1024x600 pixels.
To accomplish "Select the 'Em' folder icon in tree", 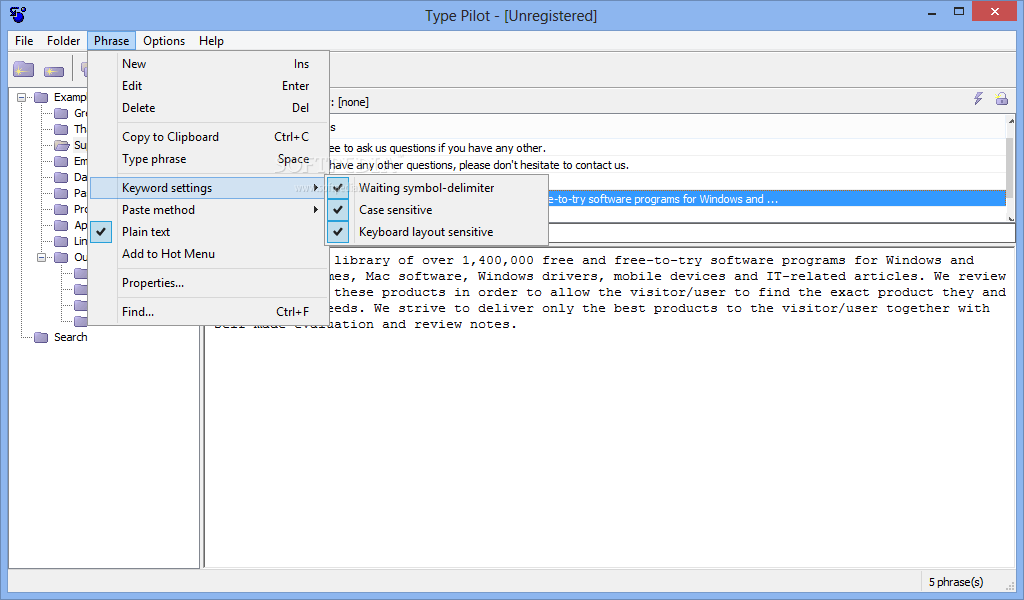I will 61,161.
